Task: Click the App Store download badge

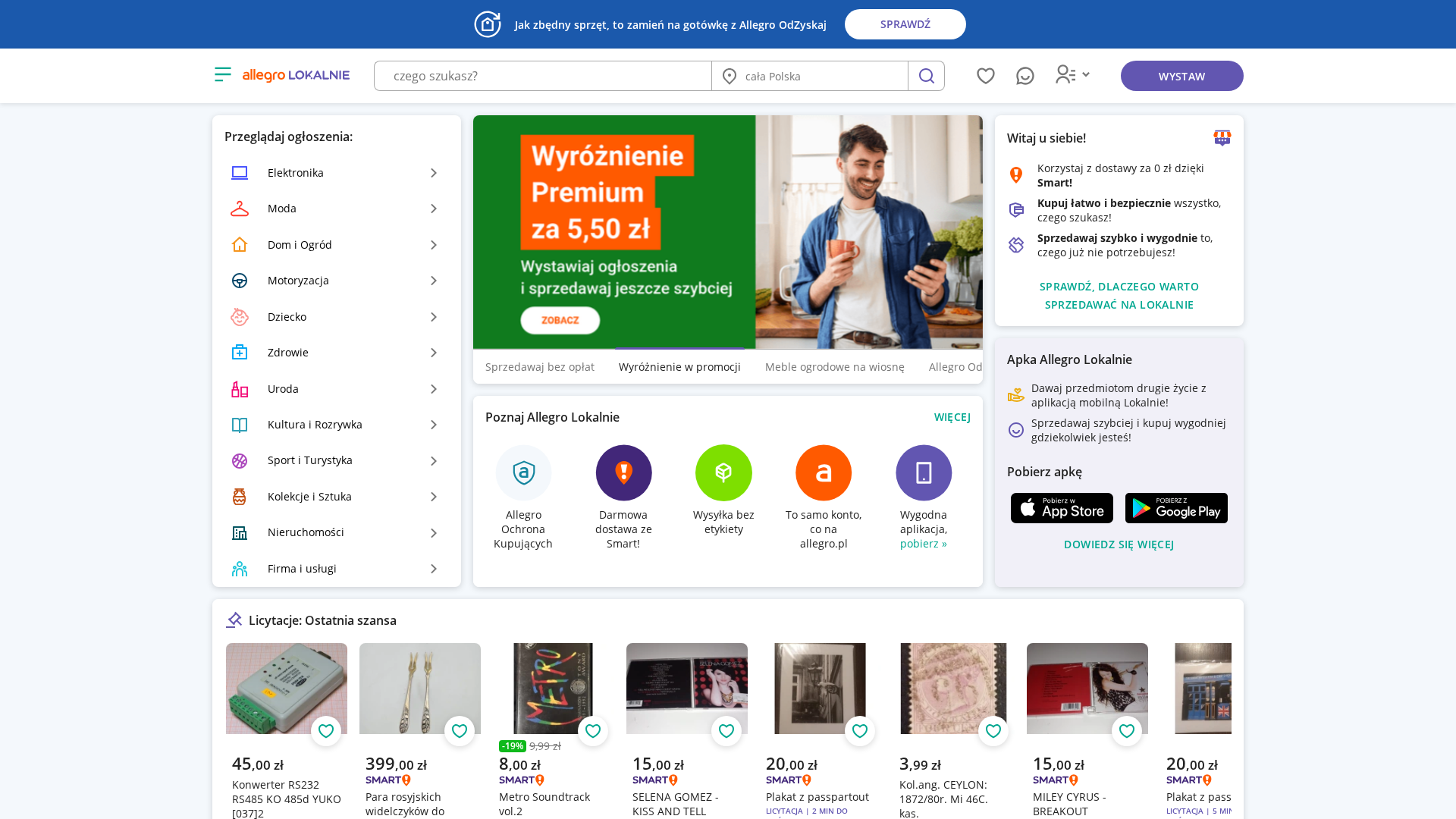Action: point(1062,508)
